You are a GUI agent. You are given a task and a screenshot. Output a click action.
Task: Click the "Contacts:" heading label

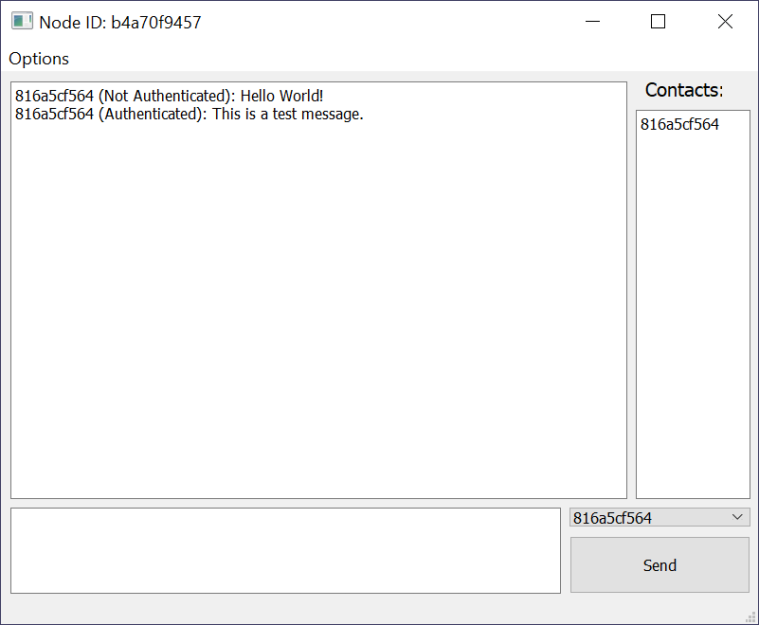pyautogui.click(x=684, y=90)
